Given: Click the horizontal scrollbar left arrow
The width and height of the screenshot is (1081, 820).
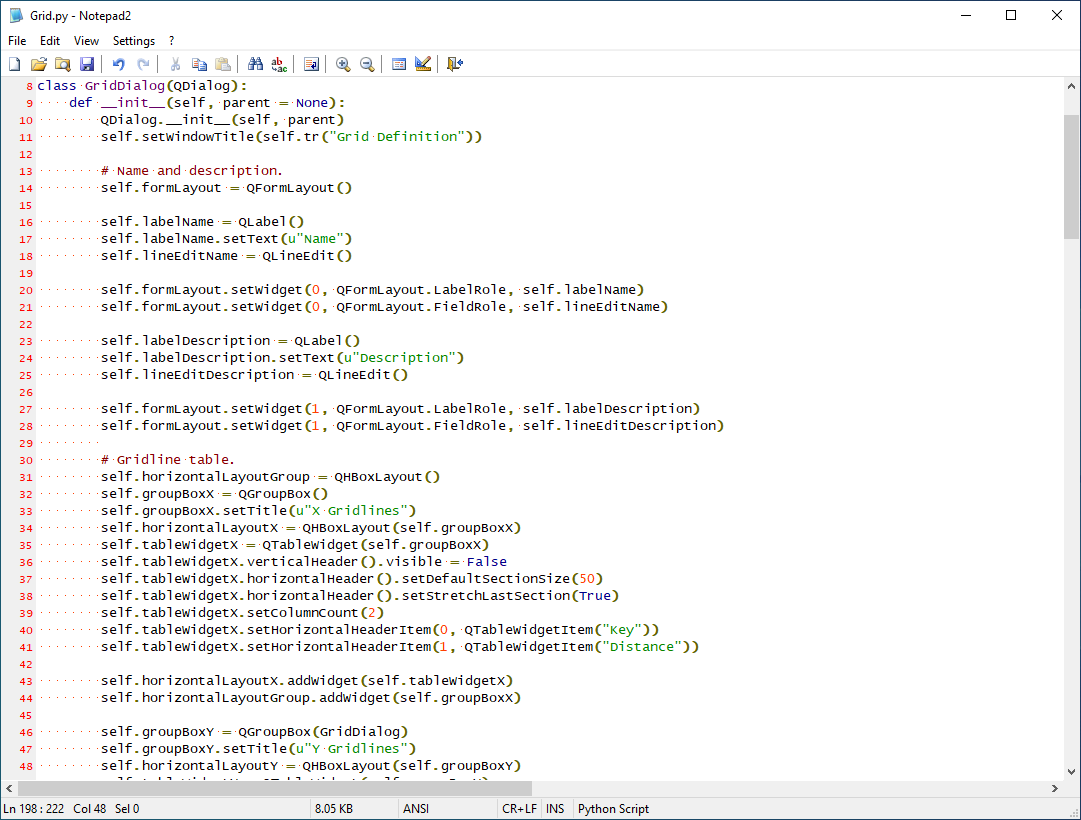Looking at the screenshot, I should click(x=9, y=788).
